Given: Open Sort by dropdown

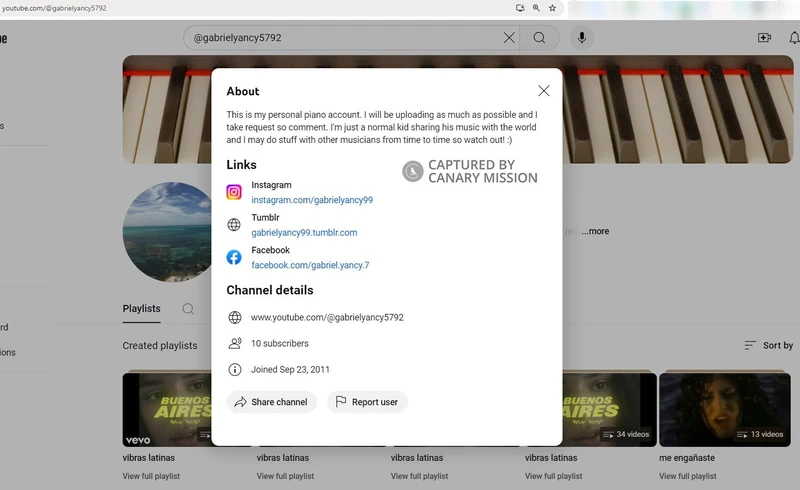Looking at the screenshot, I should pyautogui.click(x=768, y=345).
